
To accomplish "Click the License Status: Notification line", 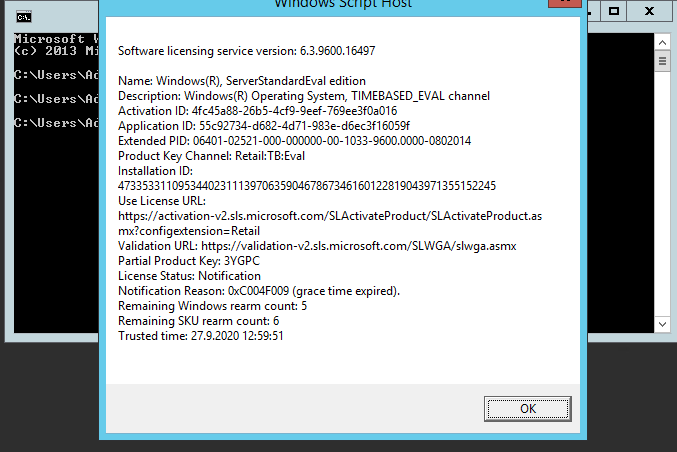I will (189, 275).
